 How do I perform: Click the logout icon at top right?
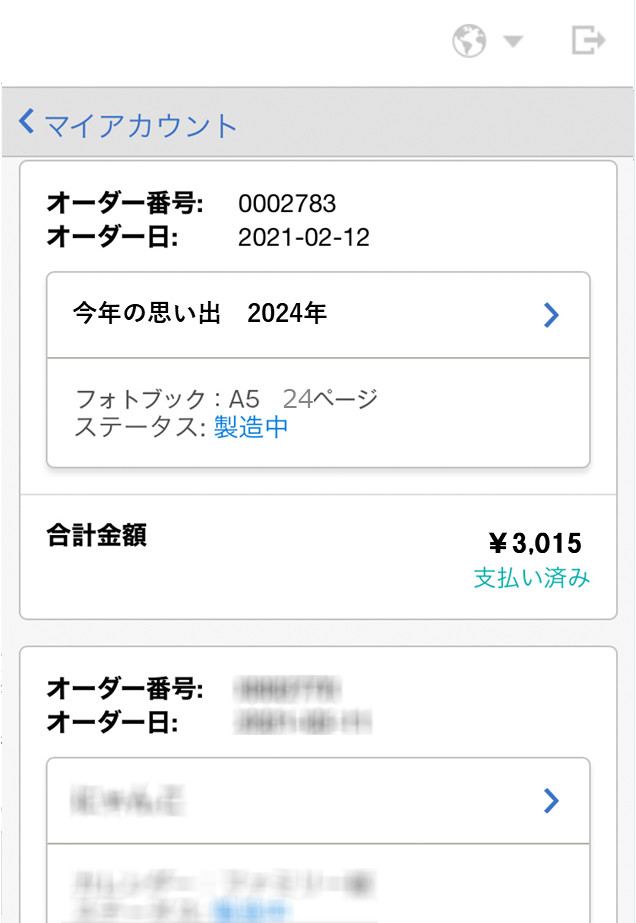coord(588,40)
